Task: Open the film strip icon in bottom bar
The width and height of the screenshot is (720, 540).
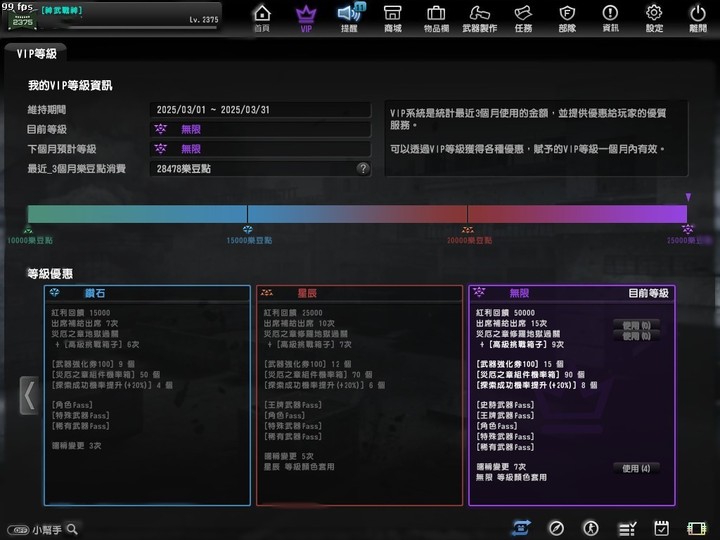Action: tap(696, 529)
